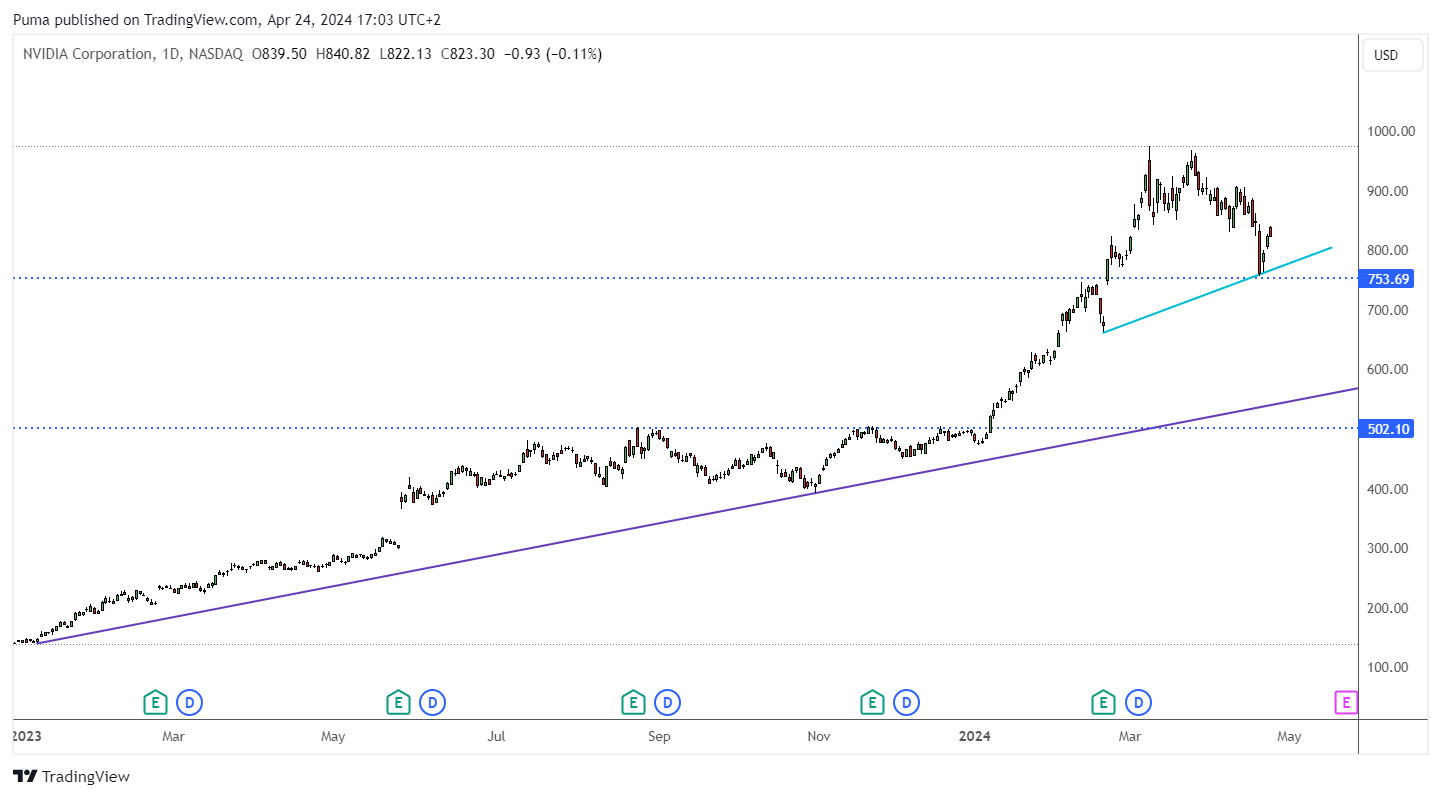This screenshot has height=798, width=1441.
Task: Click the earnings E marker after November
Action: tap(873, 703)
